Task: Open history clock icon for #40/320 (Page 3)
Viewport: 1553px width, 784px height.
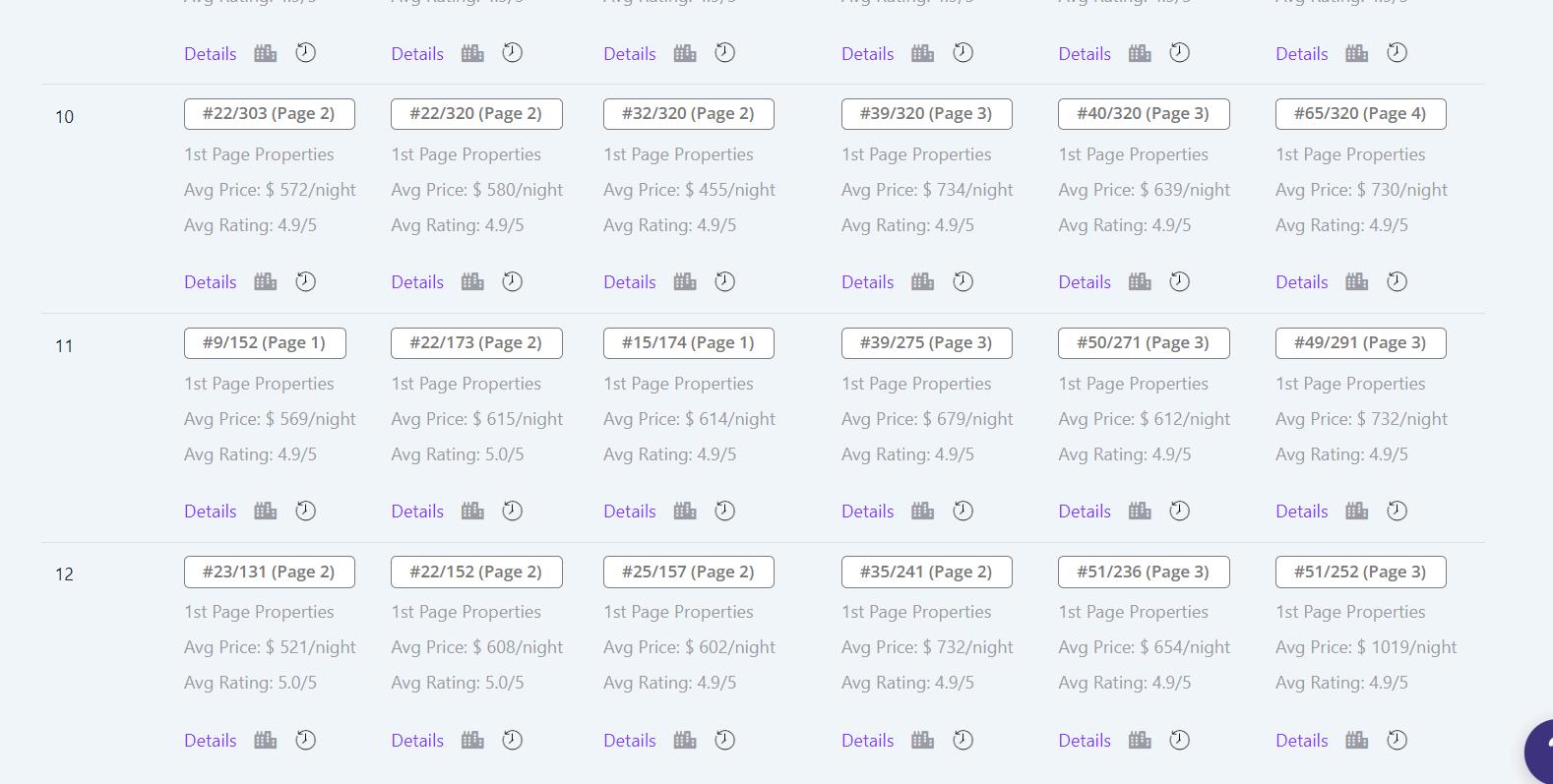Action: pyautogui.click(x=1180, y=281)
